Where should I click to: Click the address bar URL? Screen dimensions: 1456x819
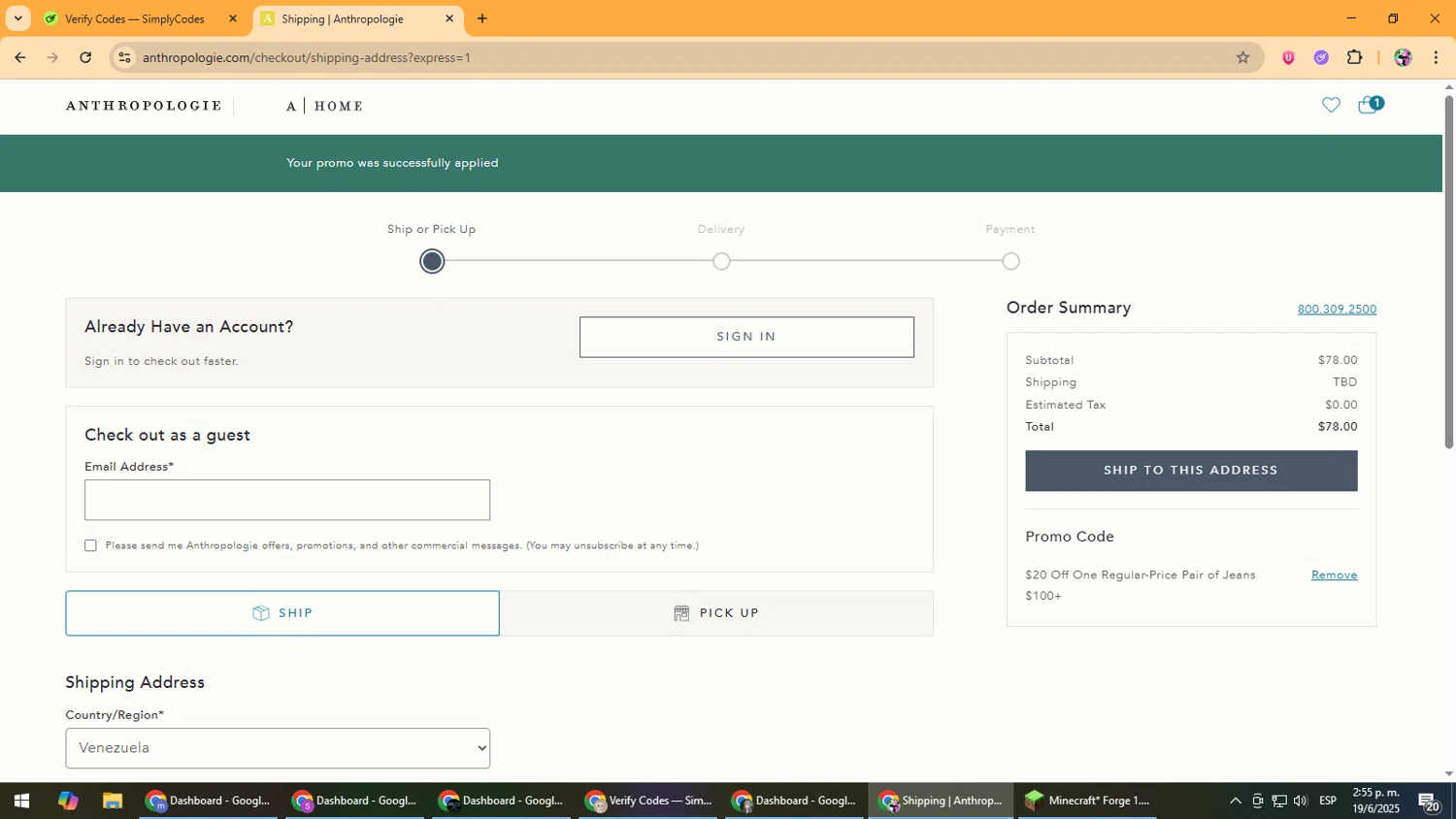click(x=307, y=57)
